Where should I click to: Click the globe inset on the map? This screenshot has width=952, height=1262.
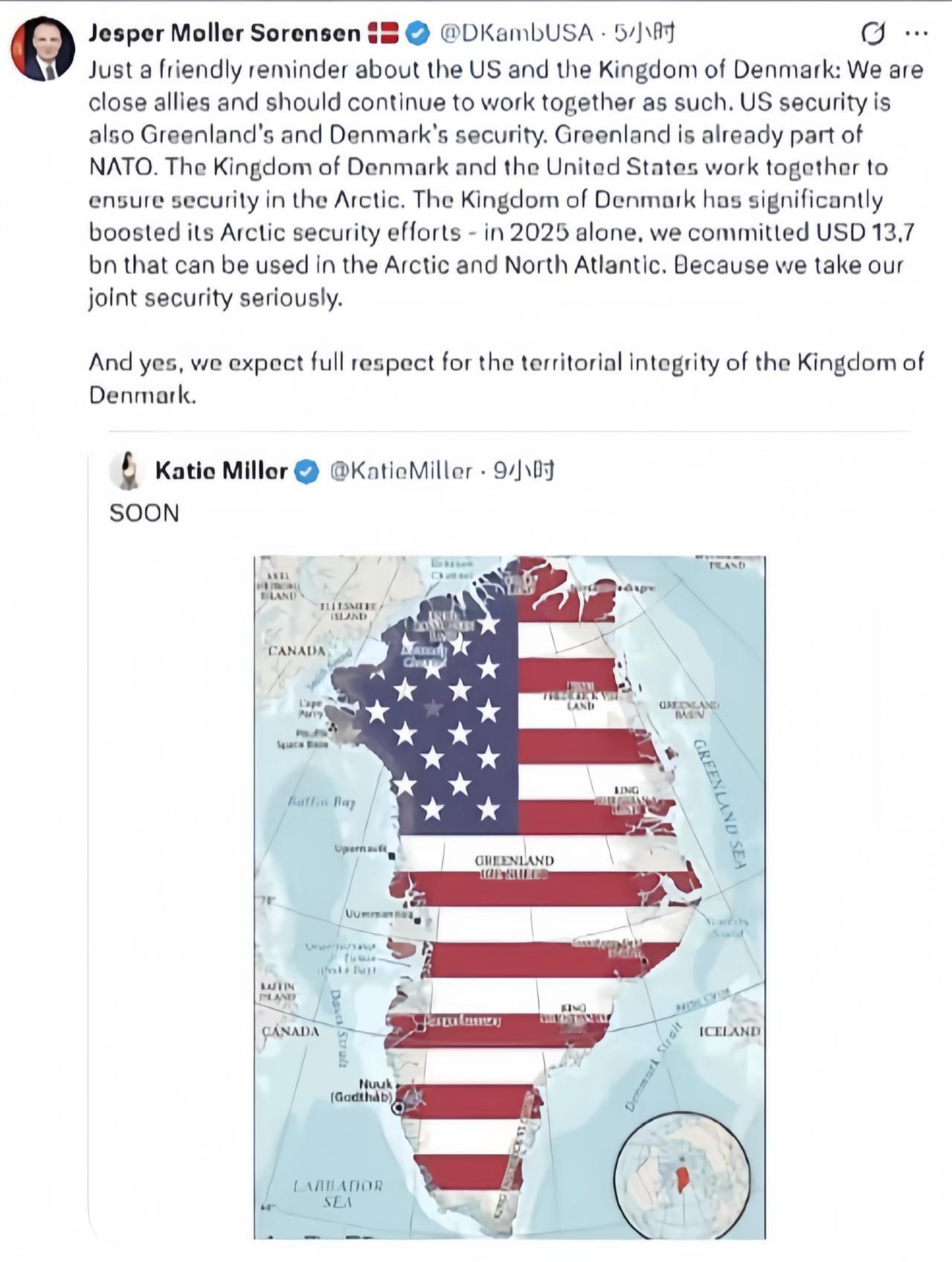click(681, 1176)
